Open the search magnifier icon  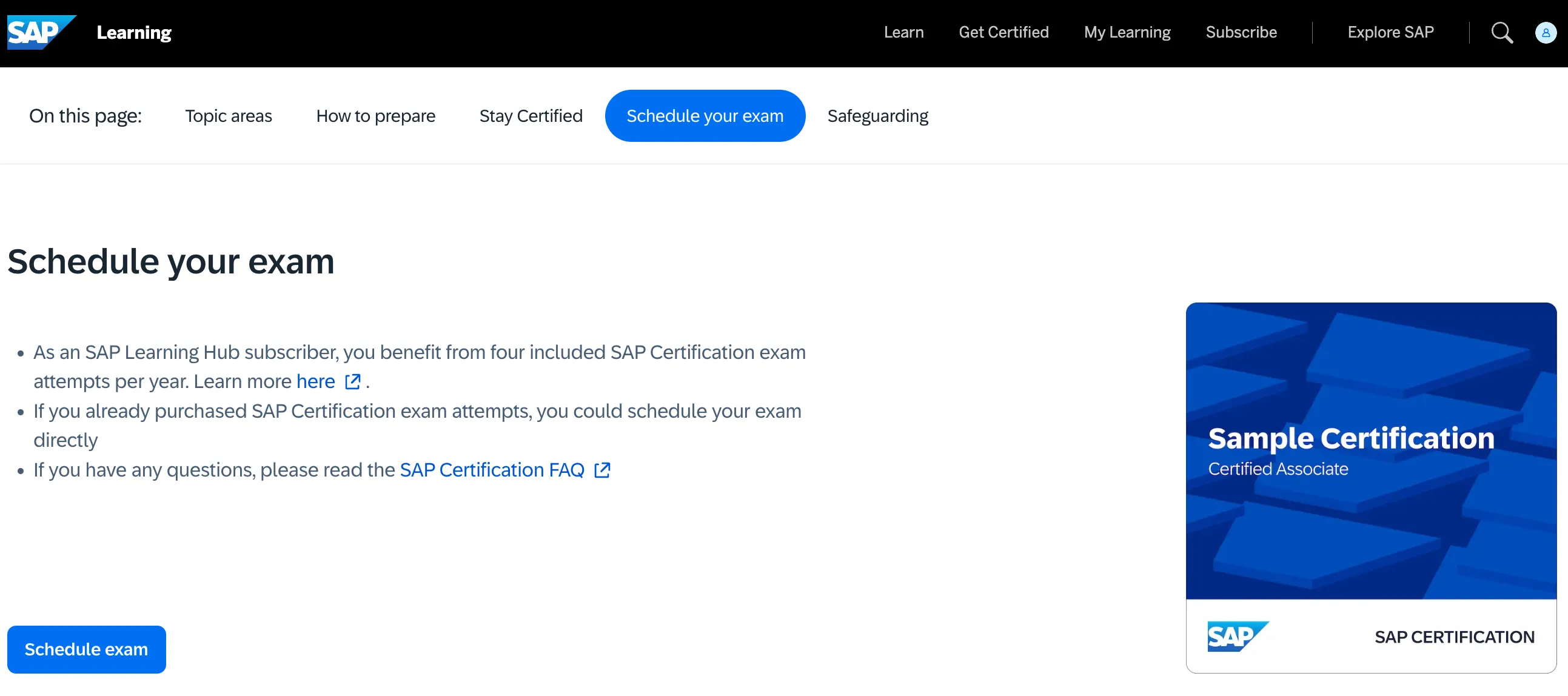[1501, 33]
